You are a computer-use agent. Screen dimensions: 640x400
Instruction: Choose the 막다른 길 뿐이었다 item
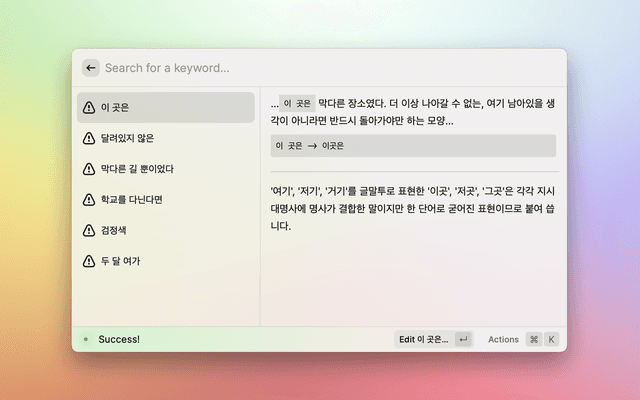click(165, 169)
